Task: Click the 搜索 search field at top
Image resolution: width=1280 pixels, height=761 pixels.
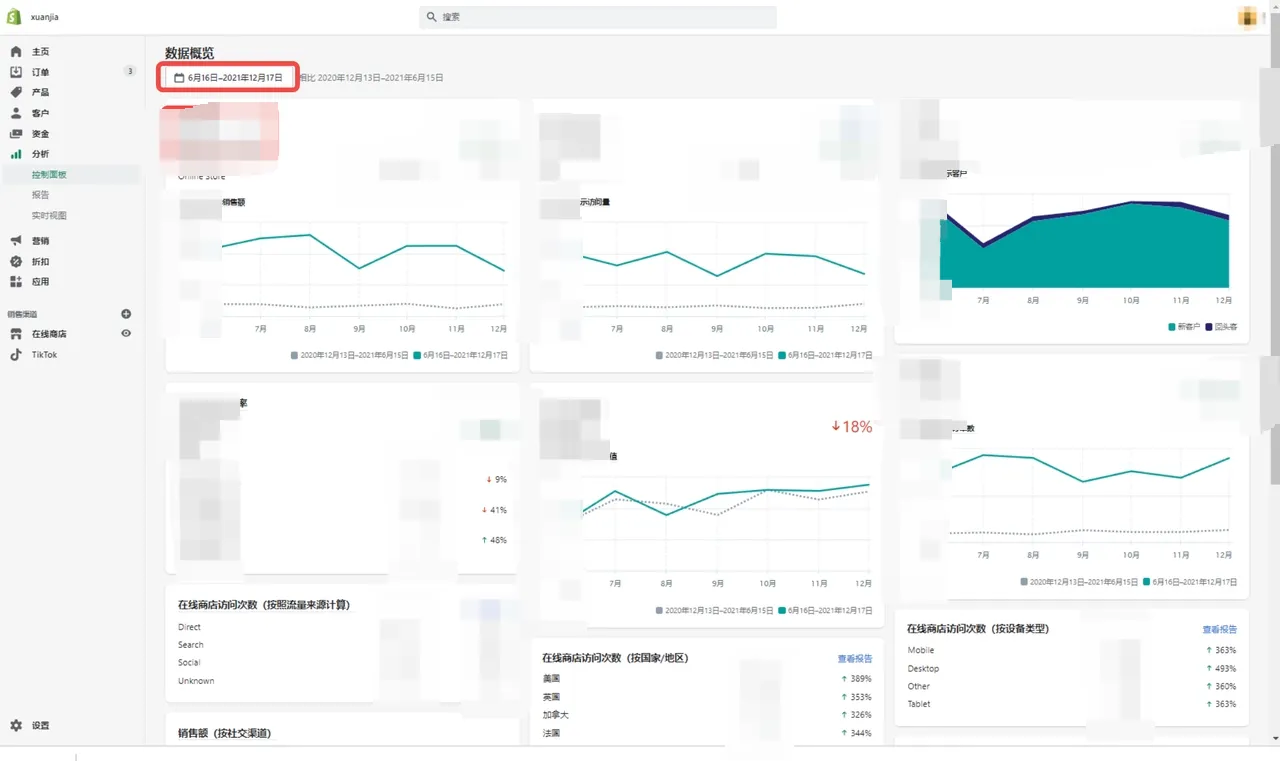Action: pyautogui.click(x=597, y=17)
